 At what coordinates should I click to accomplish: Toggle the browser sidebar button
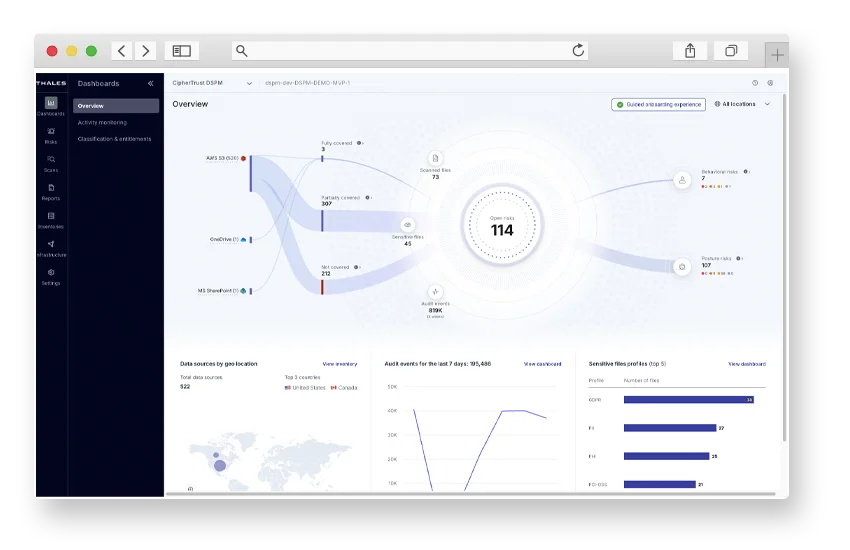point(182,51)
